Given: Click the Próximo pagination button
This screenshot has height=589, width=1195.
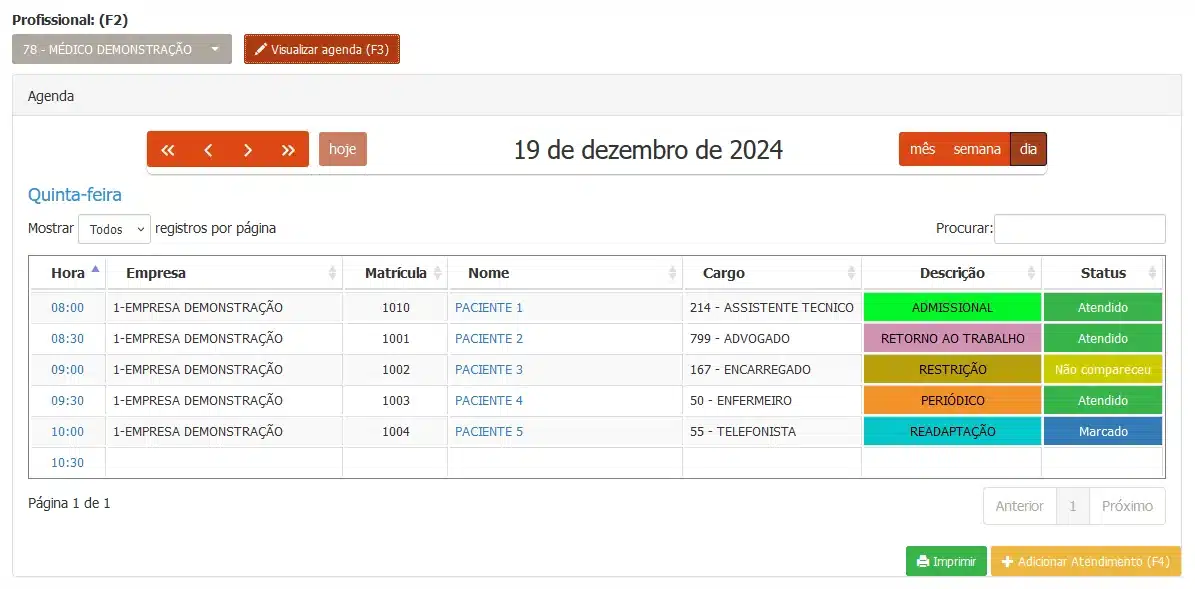Looking at the screenshot, I should coord(1128,506).
